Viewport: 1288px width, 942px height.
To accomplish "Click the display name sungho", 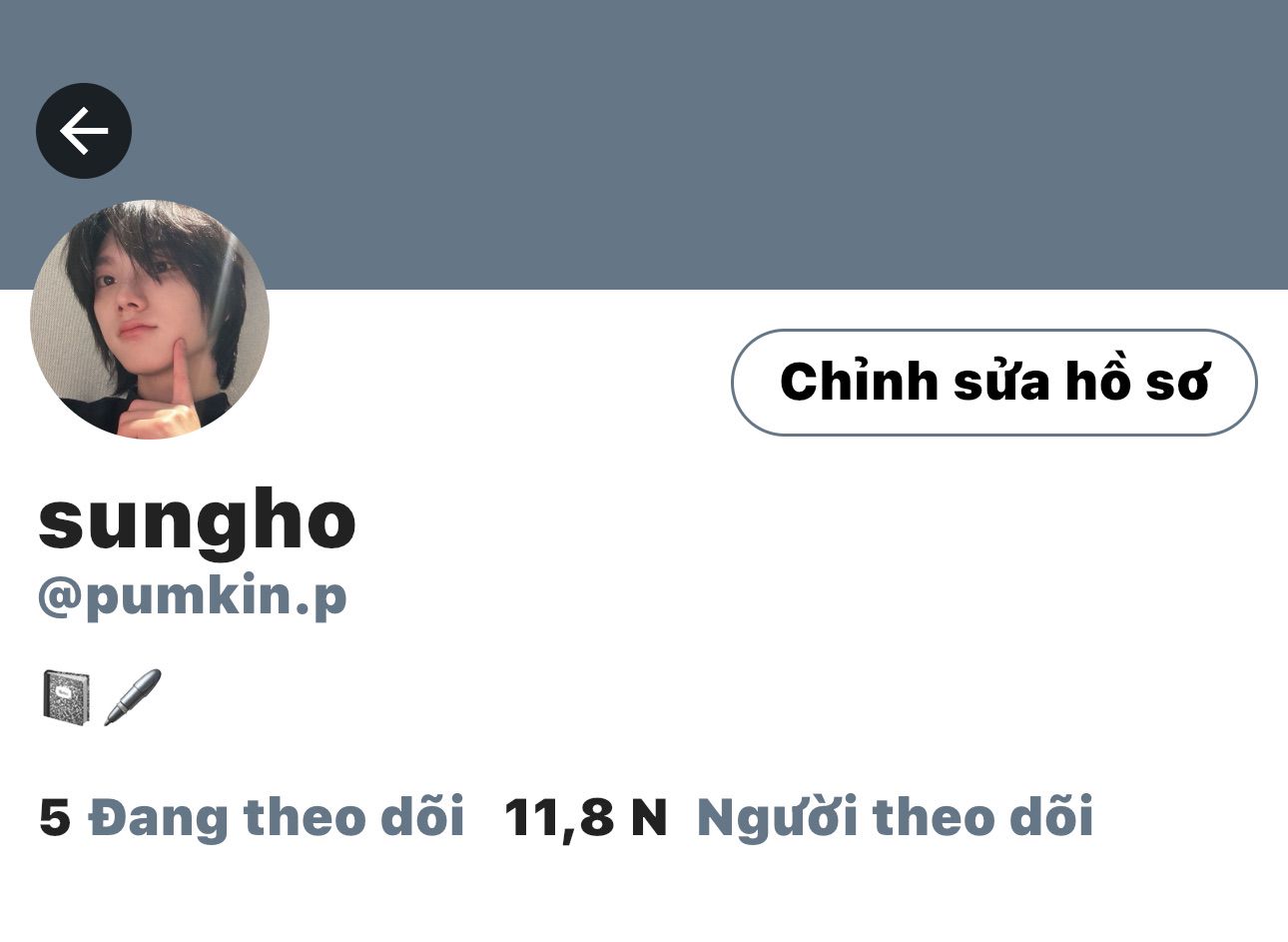I will 197,520.
